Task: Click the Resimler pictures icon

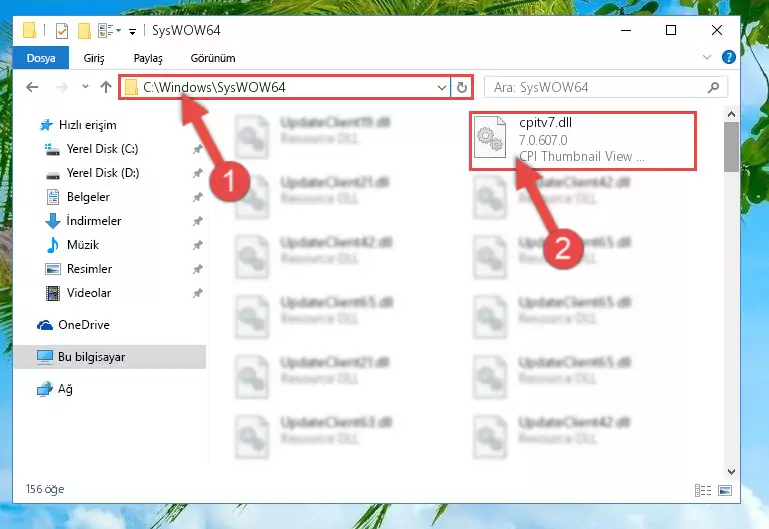Action: (52, 269)
